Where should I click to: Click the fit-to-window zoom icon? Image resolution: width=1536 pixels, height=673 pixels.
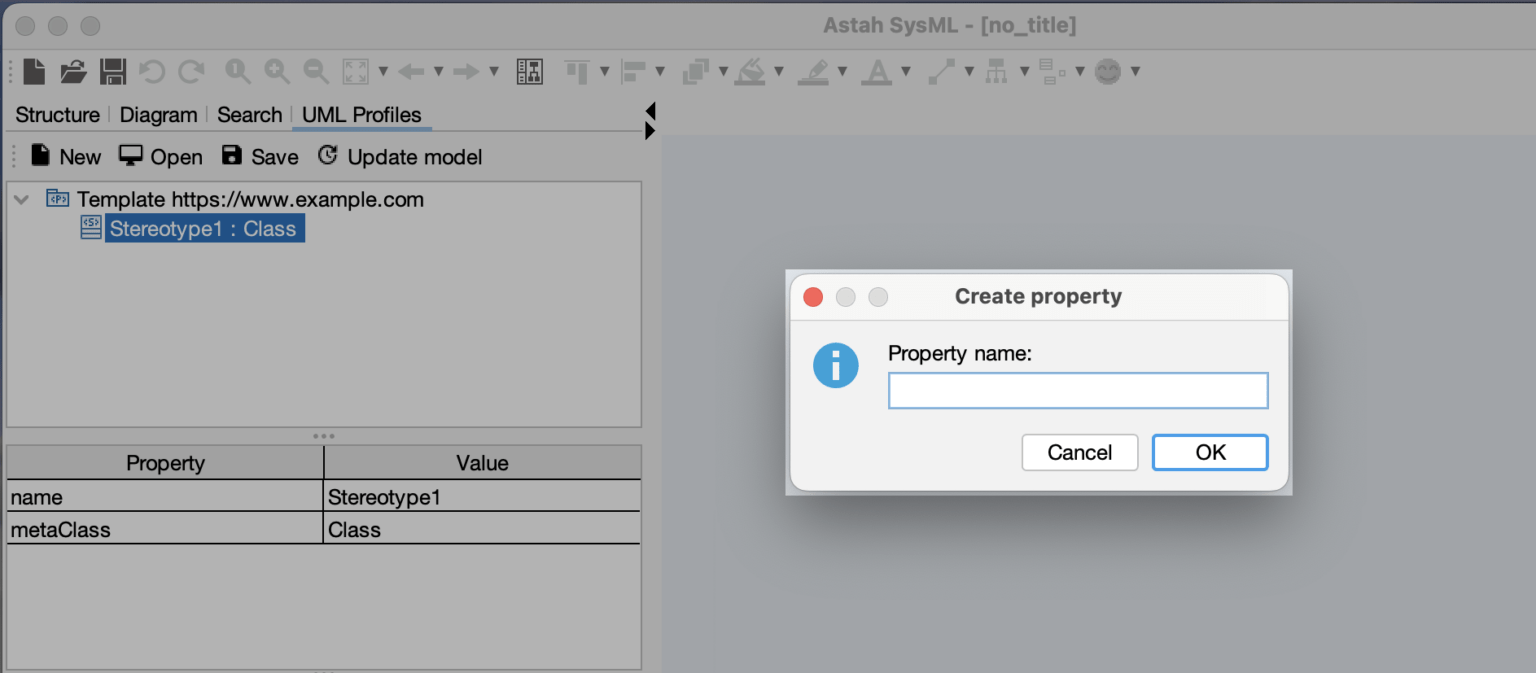(x=357, y=70)
